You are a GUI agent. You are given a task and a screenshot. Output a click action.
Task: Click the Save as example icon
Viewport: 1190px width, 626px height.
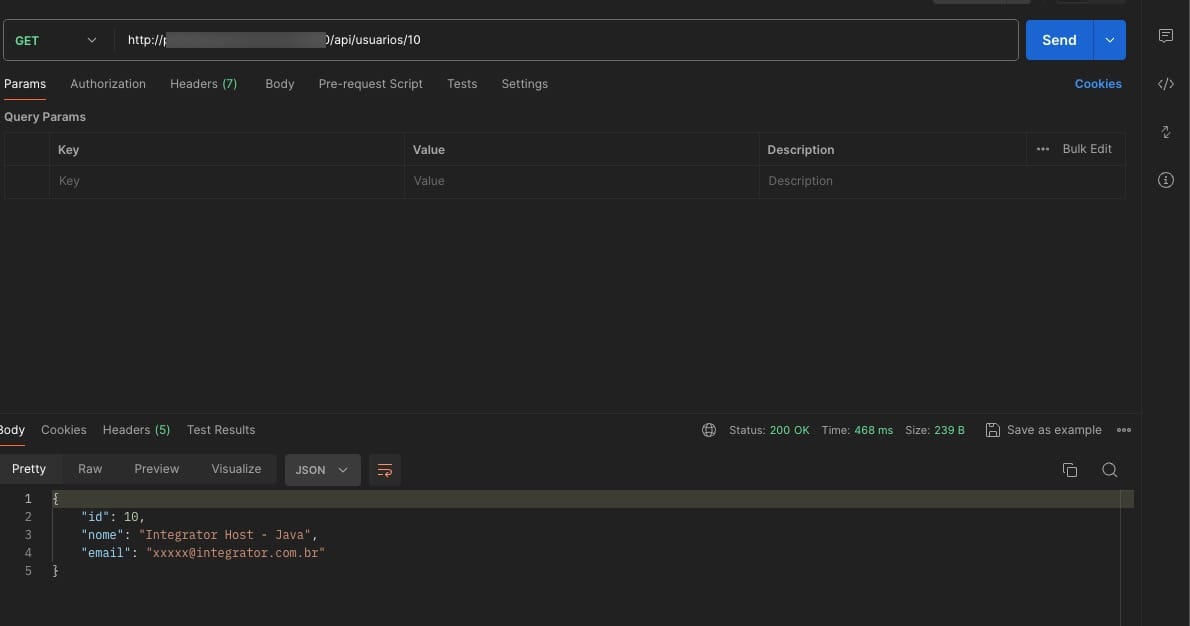(x=993, y=430)
